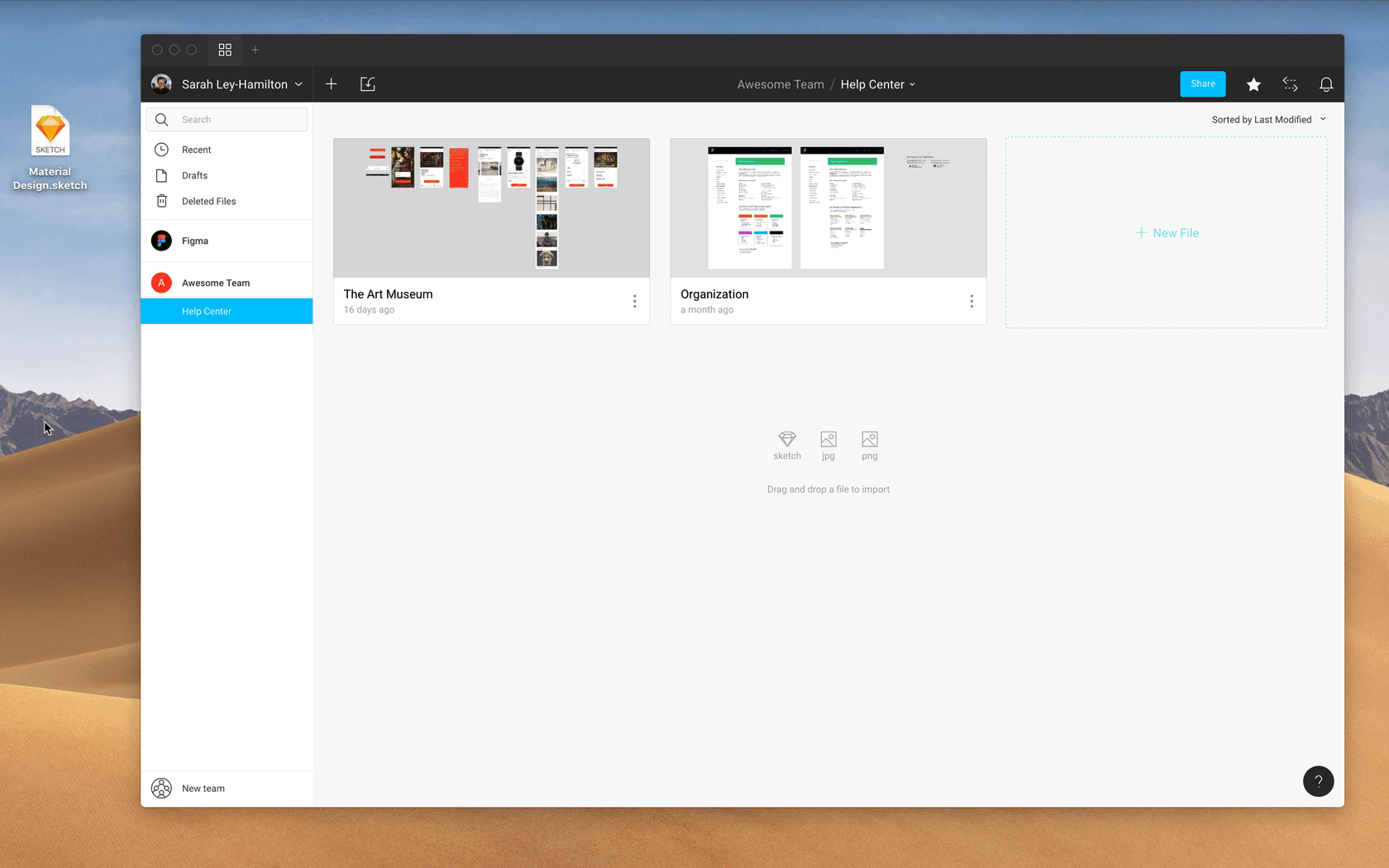
Task: Click the png import icon
Action: tap(870, 439)
